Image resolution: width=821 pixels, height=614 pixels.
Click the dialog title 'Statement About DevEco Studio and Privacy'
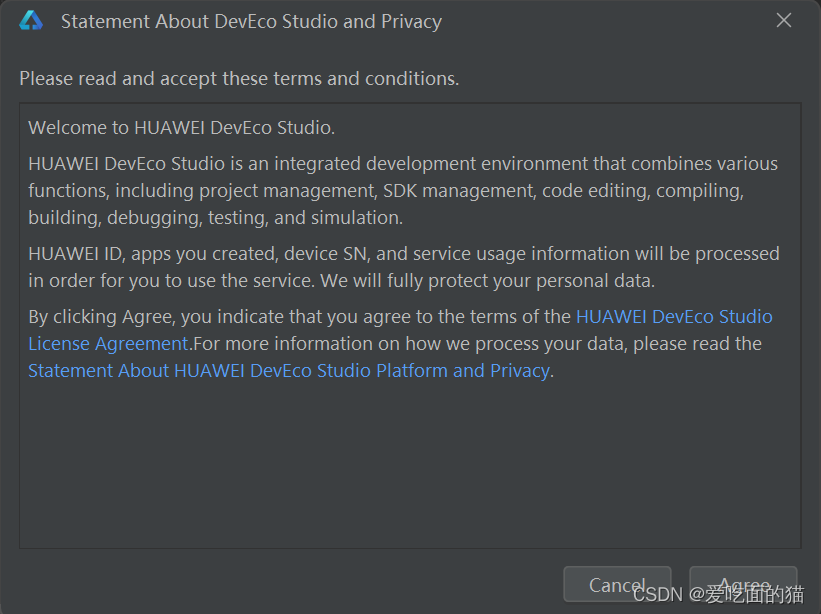pos(251,21)
